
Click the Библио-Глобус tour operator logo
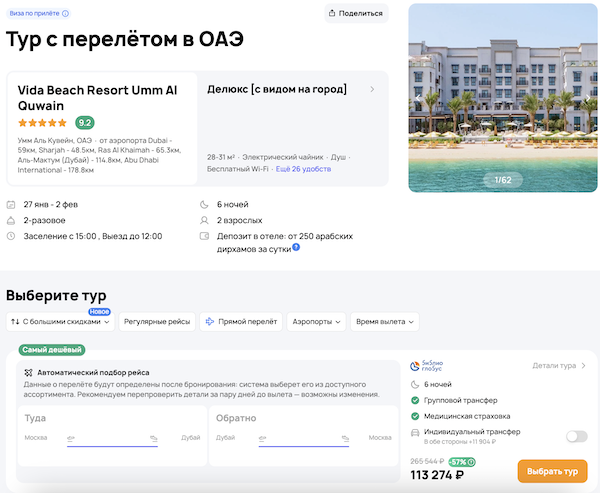click(x=427, y=365)
